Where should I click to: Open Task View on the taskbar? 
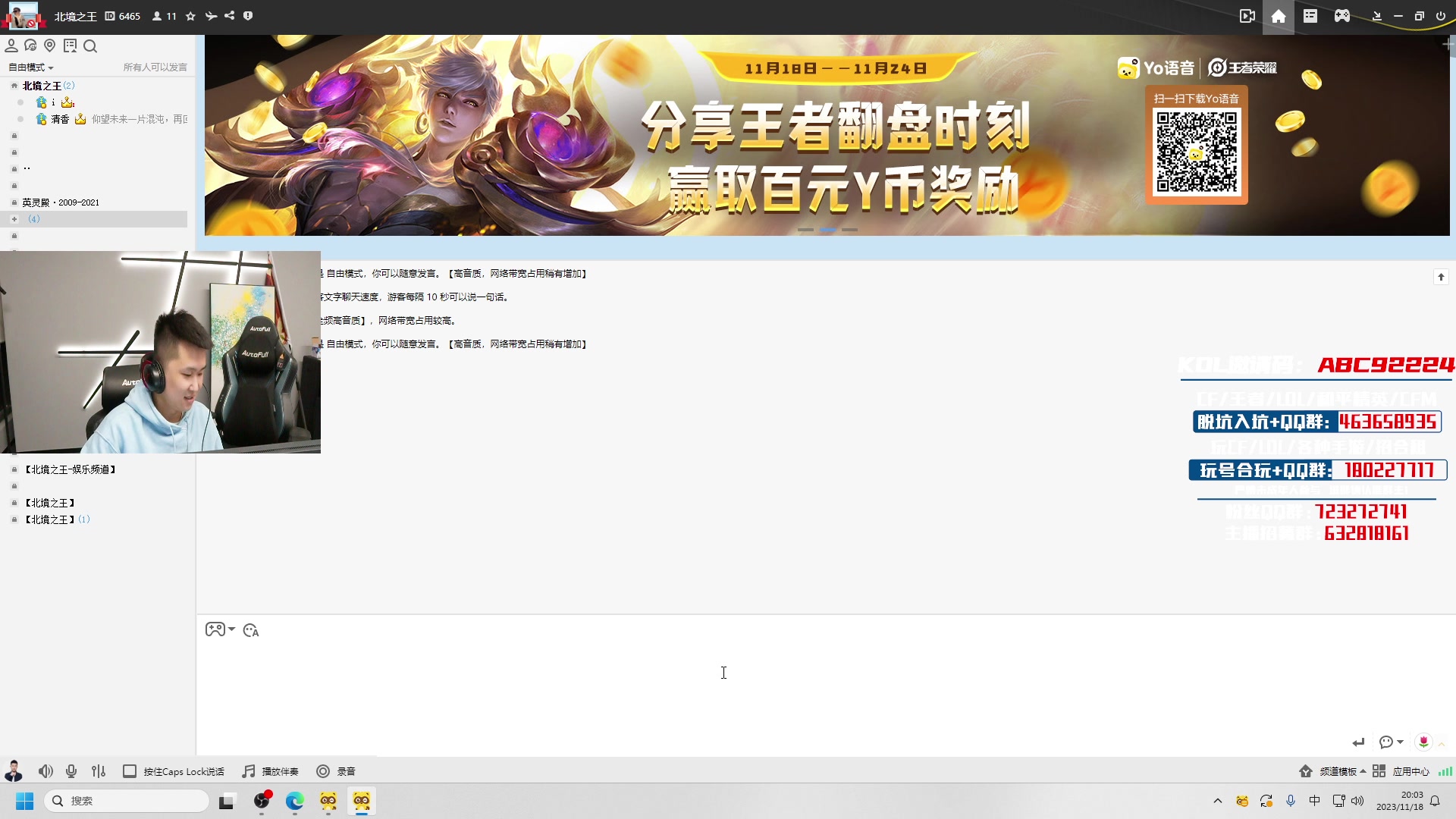click(x=227, y=802)
